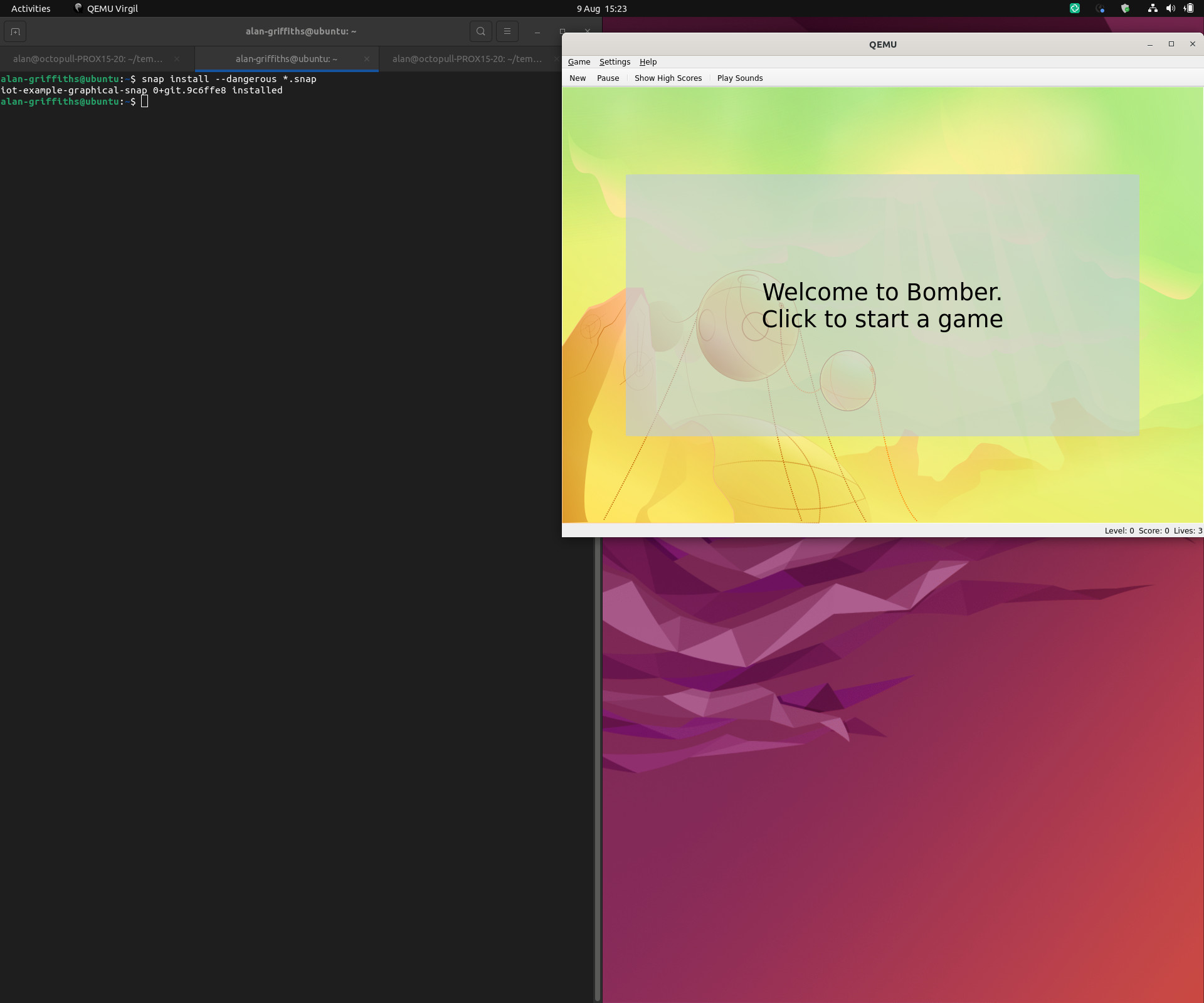Close the alan-griffiths@ubuntu terminal tab
The height and width of the screenshot is (1003, 1204).
[x=366, y=59]
